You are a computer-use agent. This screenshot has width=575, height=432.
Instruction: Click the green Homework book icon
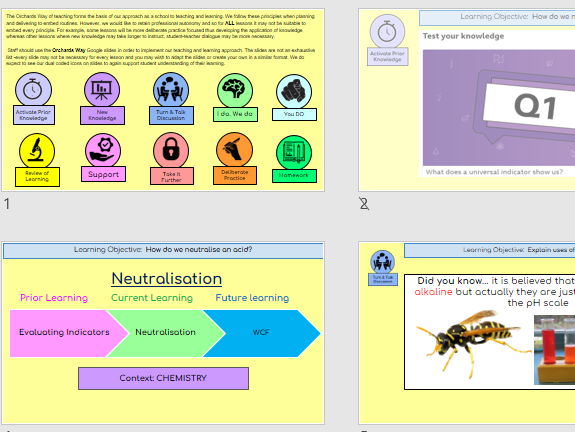pyautogui.click(x=294, y=153)
